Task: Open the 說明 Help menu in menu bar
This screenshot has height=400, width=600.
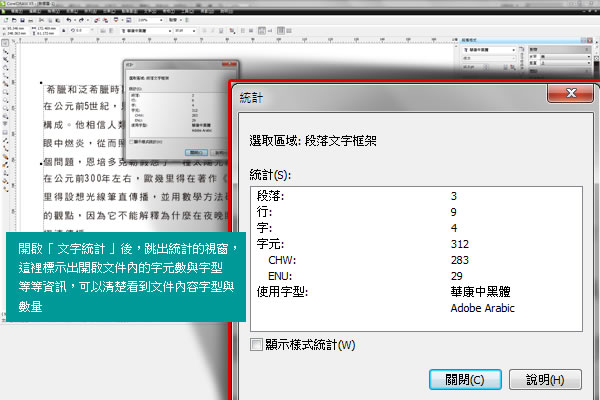Action: tap(227, 11)
